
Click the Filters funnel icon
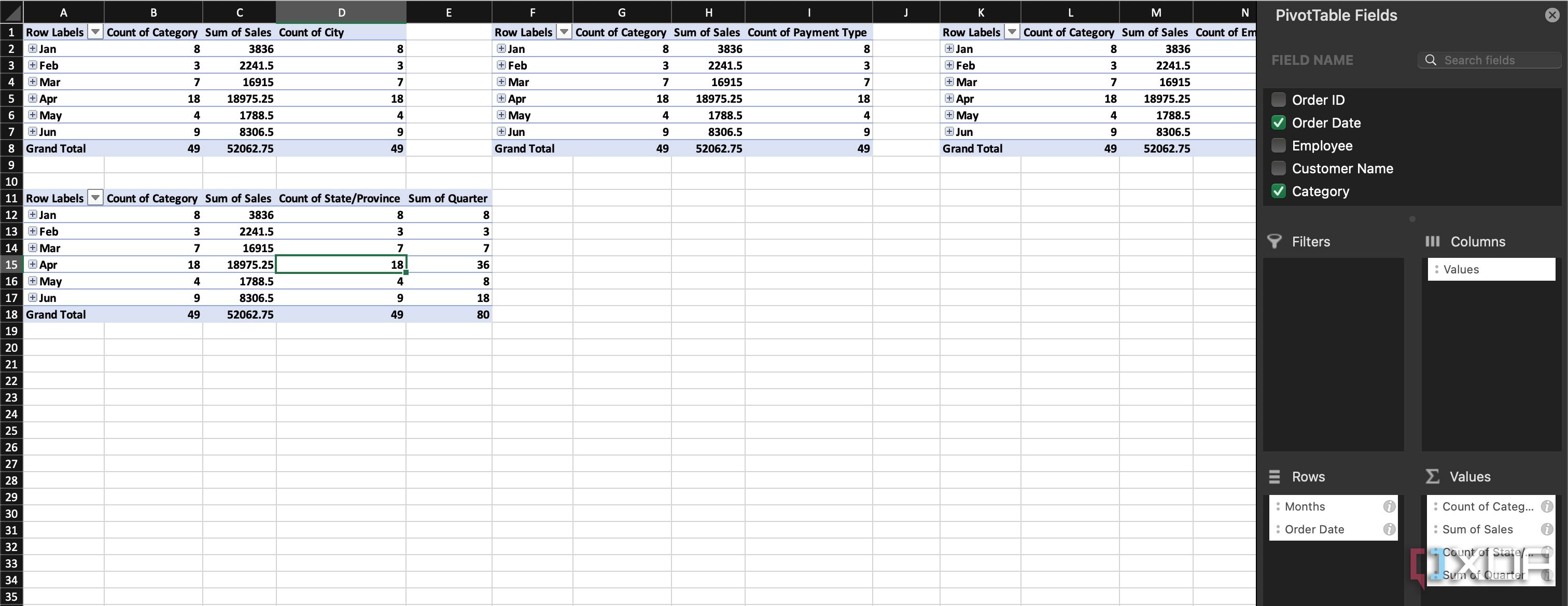tap(1275, 241)
